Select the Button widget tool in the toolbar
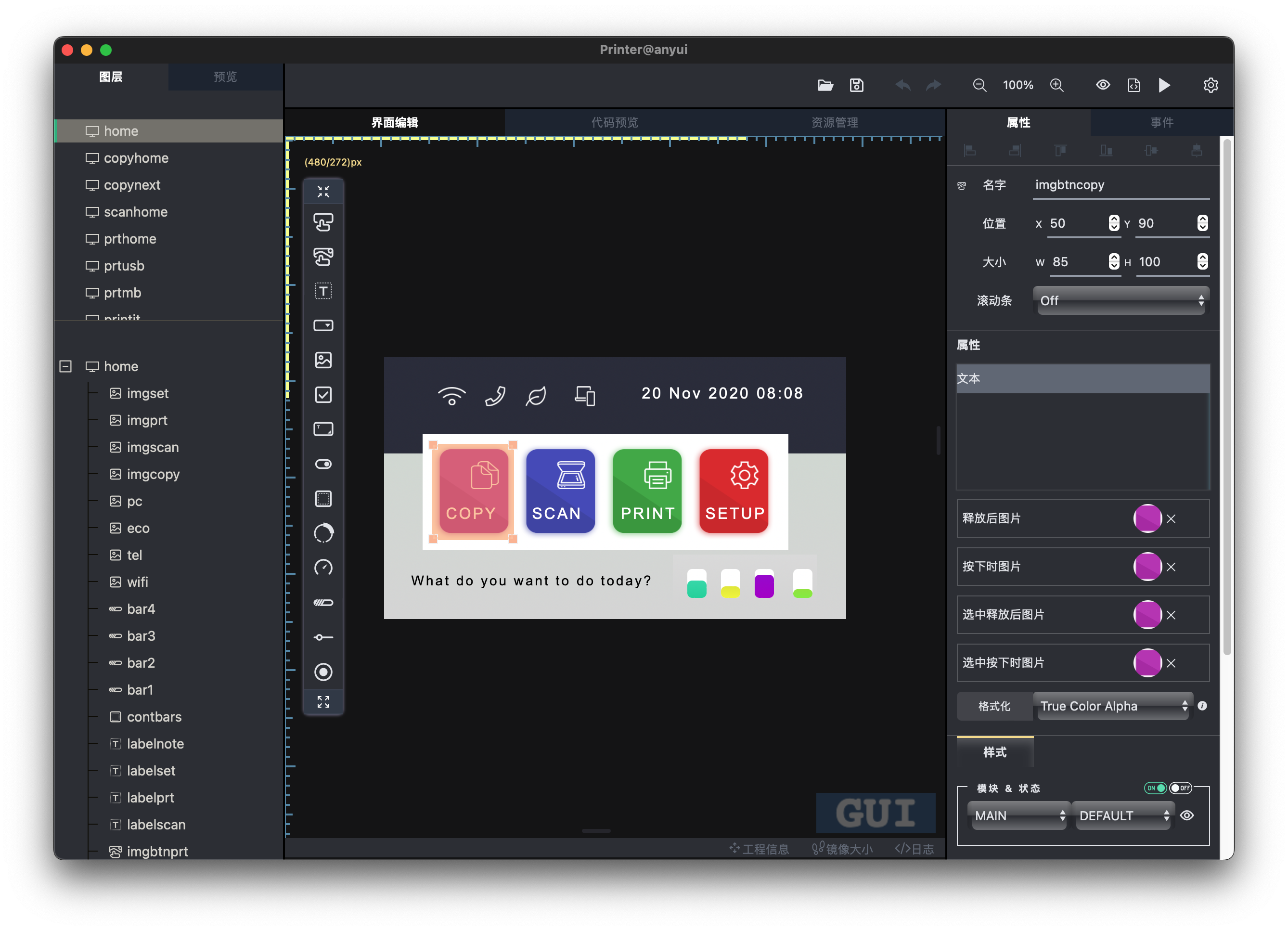The image size is (1288, 931). pos(324,222)
